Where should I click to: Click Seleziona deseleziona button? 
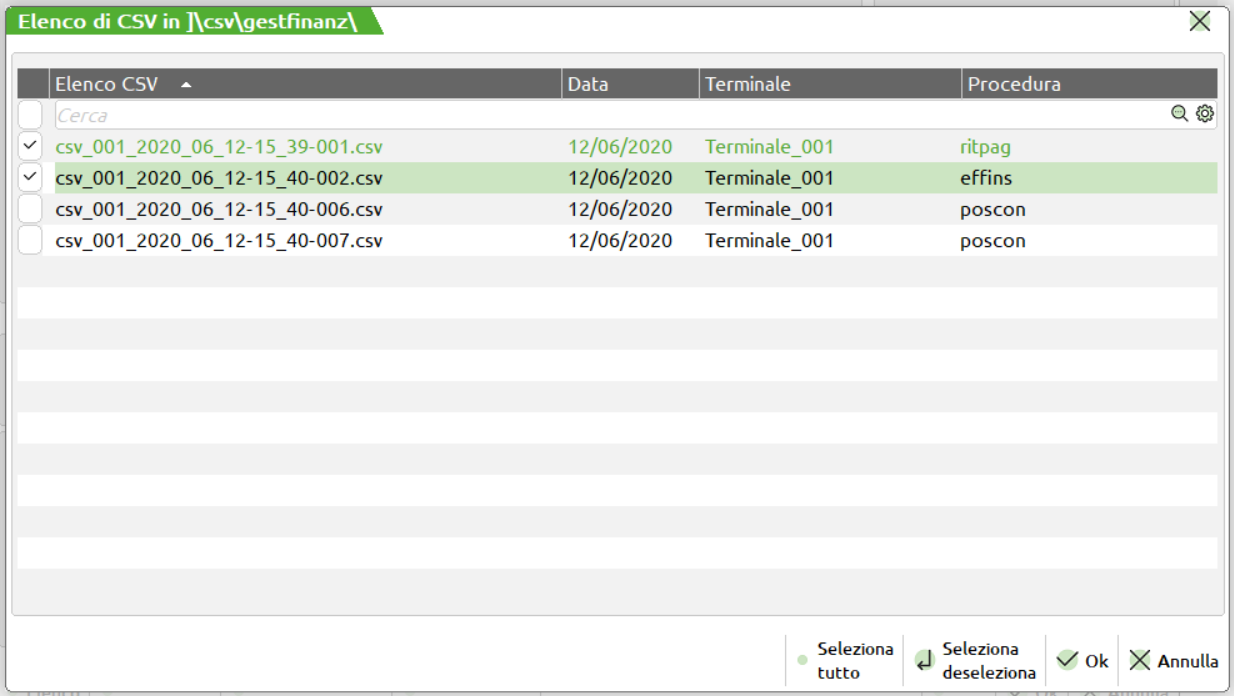pos(974,661)
